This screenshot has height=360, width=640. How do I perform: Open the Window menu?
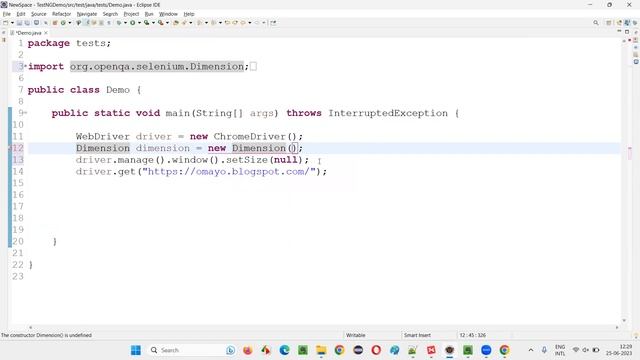click(x=168, y=14)
